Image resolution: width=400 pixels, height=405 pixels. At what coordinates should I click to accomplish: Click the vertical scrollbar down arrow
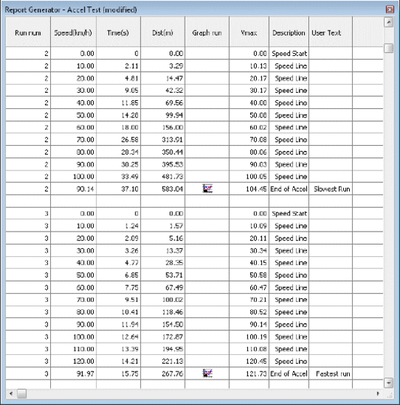(389, 383)
